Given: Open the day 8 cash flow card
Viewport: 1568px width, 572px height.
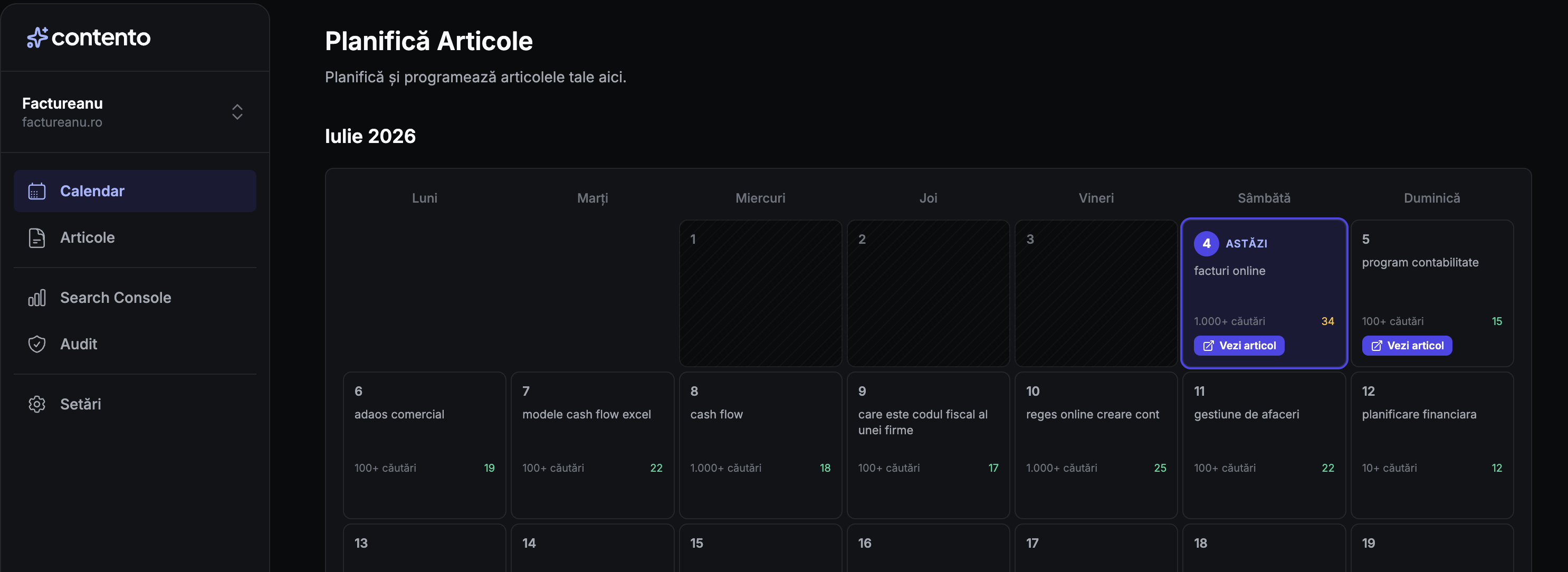Looking at the screenshot, I should tap(760, 445).
